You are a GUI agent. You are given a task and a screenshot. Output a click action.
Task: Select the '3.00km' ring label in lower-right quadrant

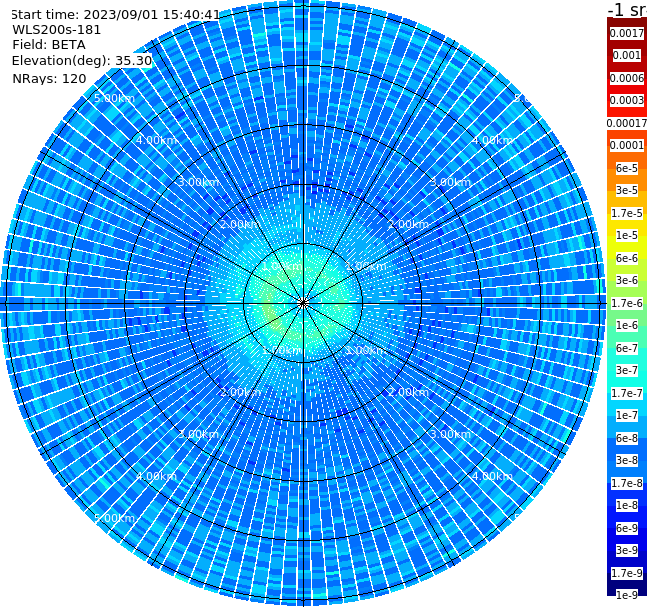tap(450, 434)
